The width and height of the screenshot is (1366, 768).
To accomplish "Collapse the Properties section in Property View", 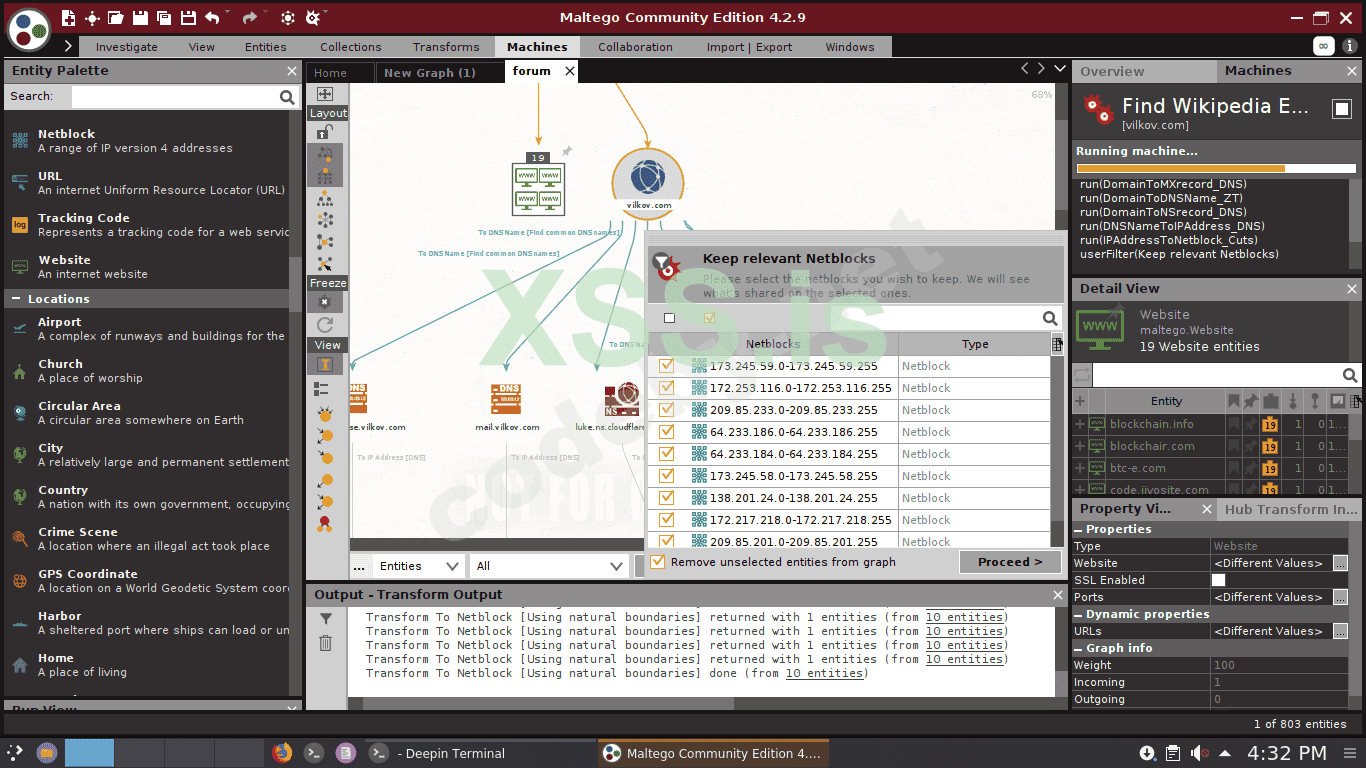I will pyautogui.click(x=1079, y=530).
